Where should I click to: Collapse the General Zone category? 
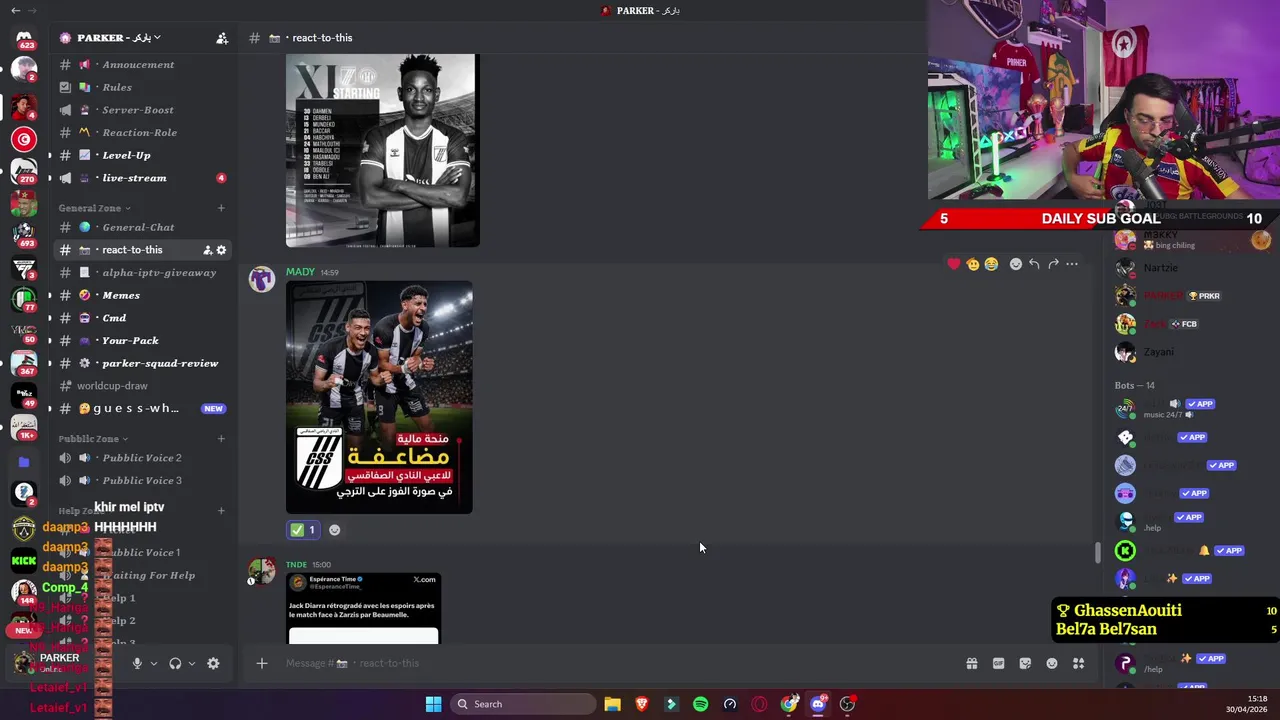[94, 208]
